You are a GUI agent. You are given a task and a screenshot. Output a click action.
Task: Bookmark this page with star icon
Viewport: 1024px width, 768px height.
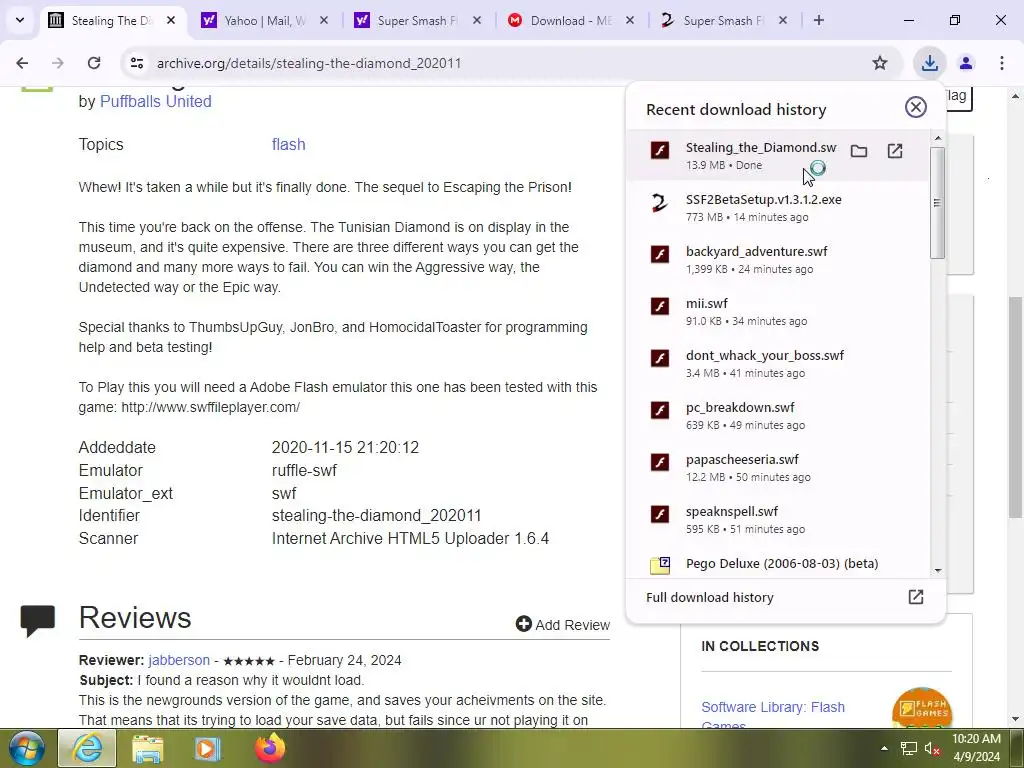point(880,63)
